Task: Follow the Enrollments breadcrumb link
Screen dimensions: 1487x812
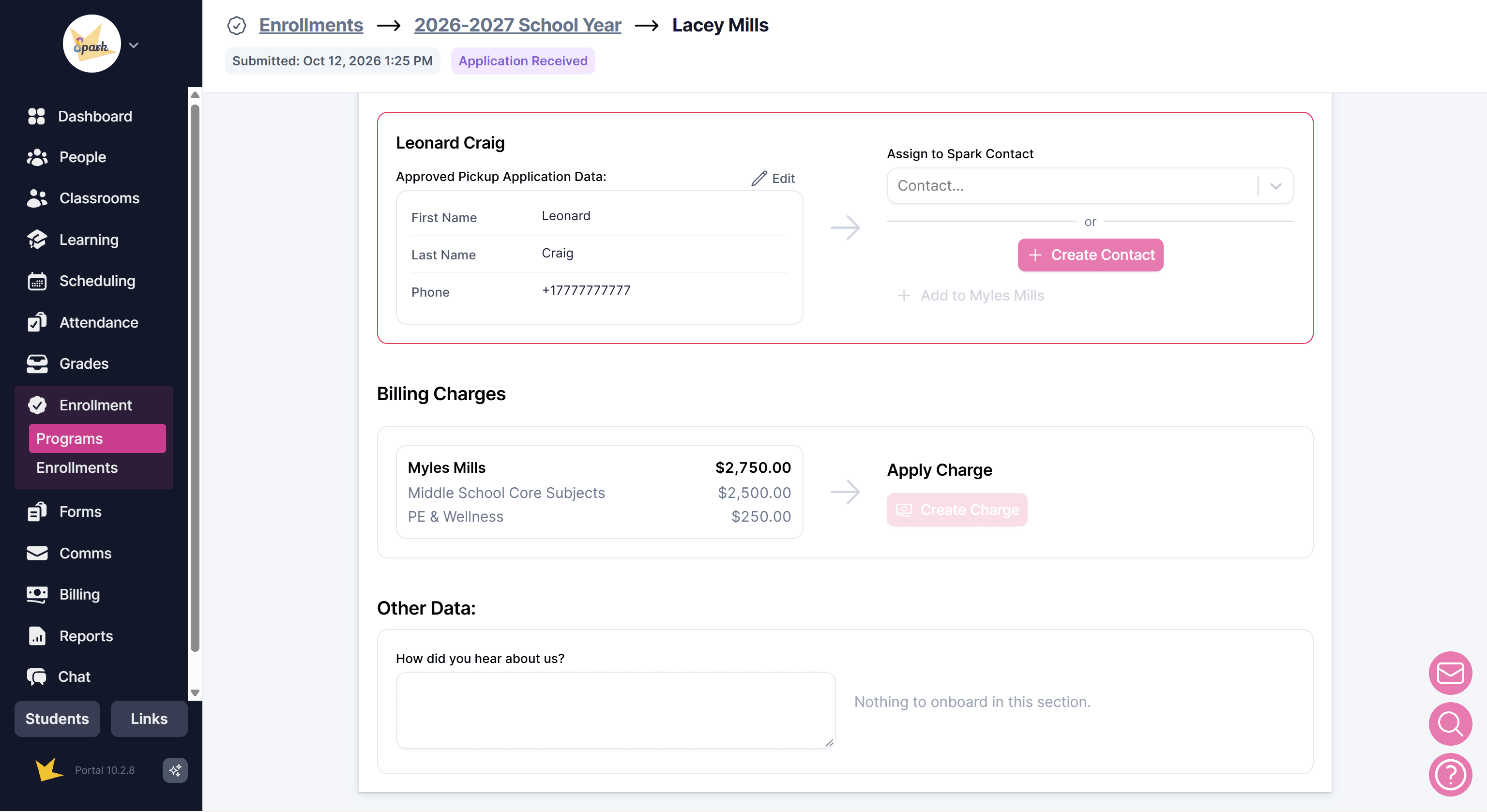Action: tap(311, 25)
